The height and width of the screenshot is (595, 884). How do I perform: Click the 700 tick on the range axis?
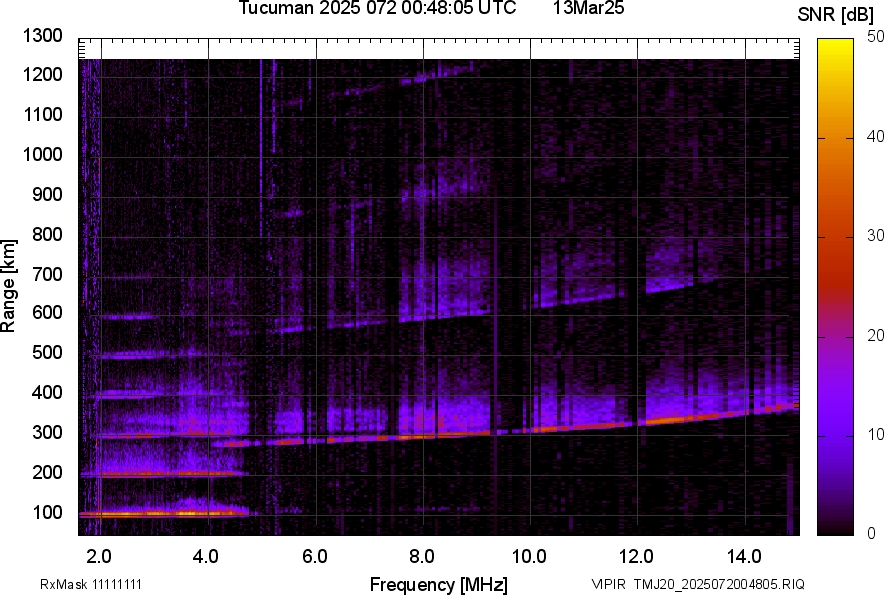pyautogui.click(x=49, y=274)
